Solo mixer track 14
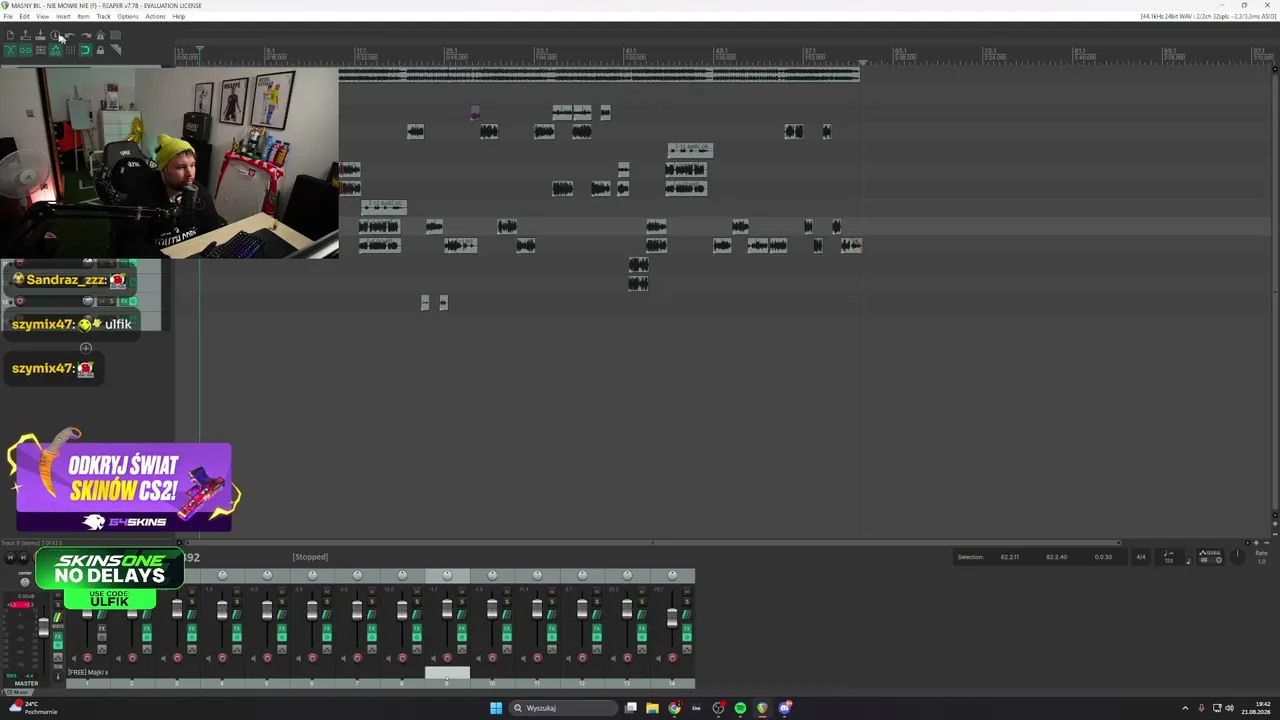 (x=687, y=602)
